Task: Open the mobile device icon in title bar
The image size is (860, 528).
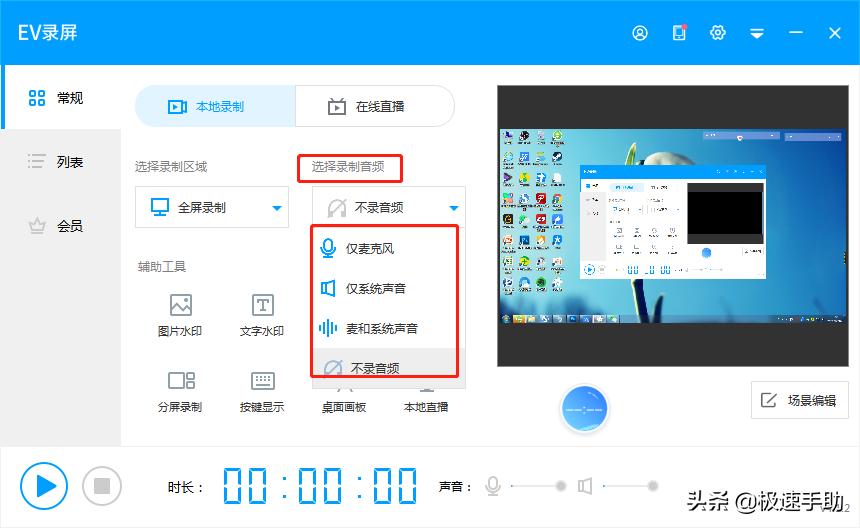Action: [x=679, y=33]
